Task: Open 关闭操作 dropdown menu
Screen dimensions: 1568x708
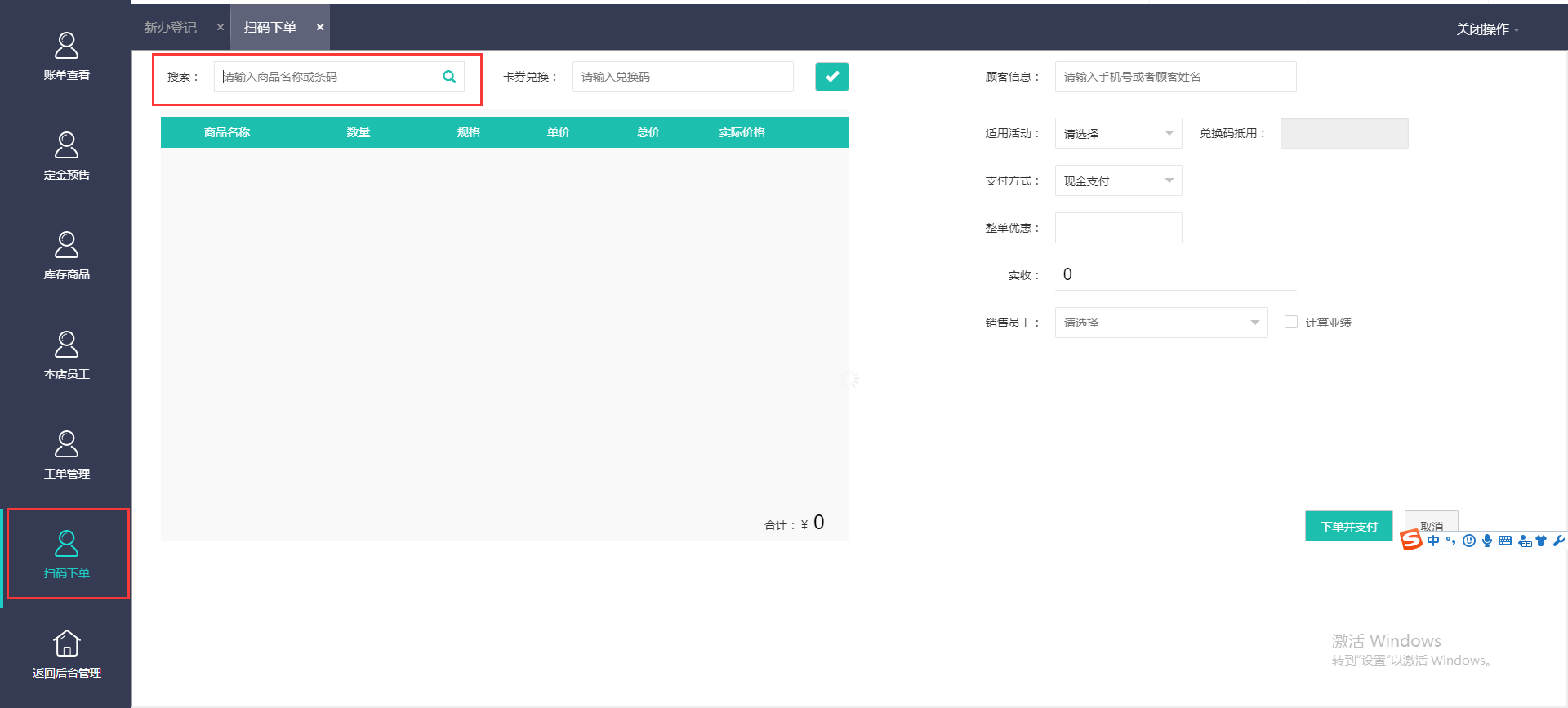Action: point(1487,29)
